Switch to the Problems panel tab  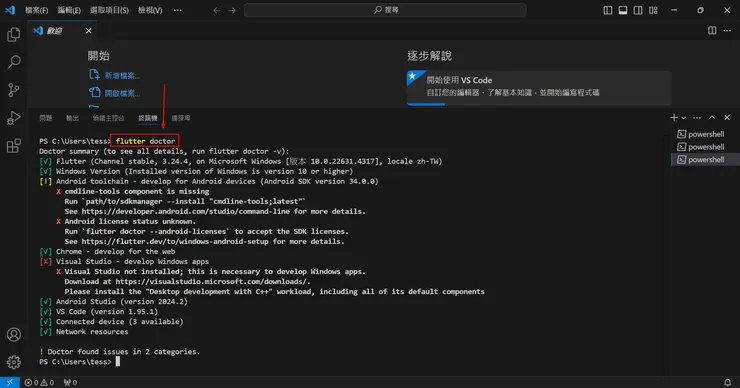point(46,118)
